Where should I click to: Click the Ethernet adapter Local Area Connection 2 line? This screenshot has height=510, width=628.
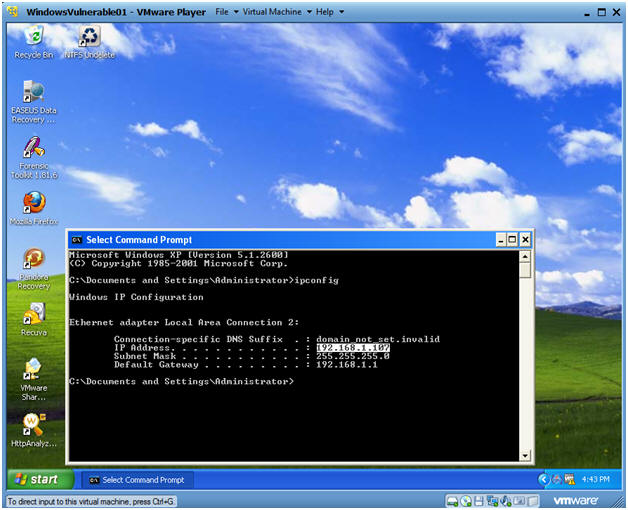[184, 323]
